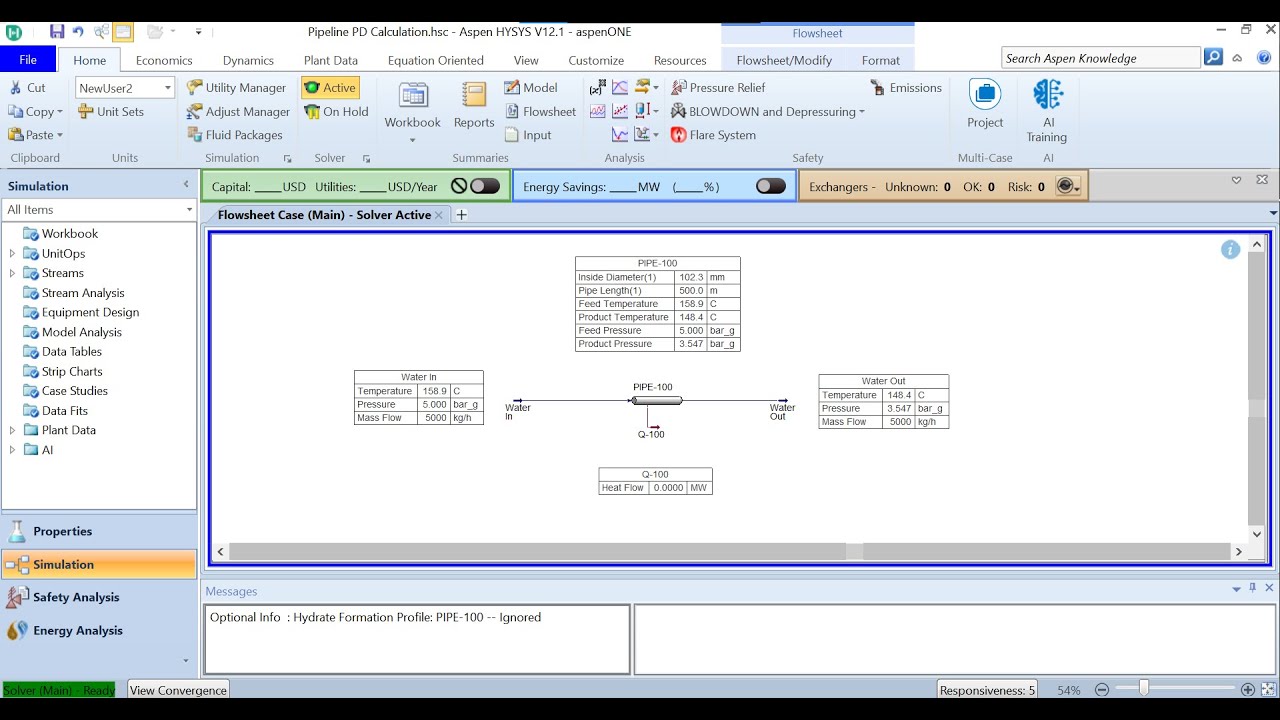
Task: Select the Q-100 energy stream label
Action: point(651,434)
